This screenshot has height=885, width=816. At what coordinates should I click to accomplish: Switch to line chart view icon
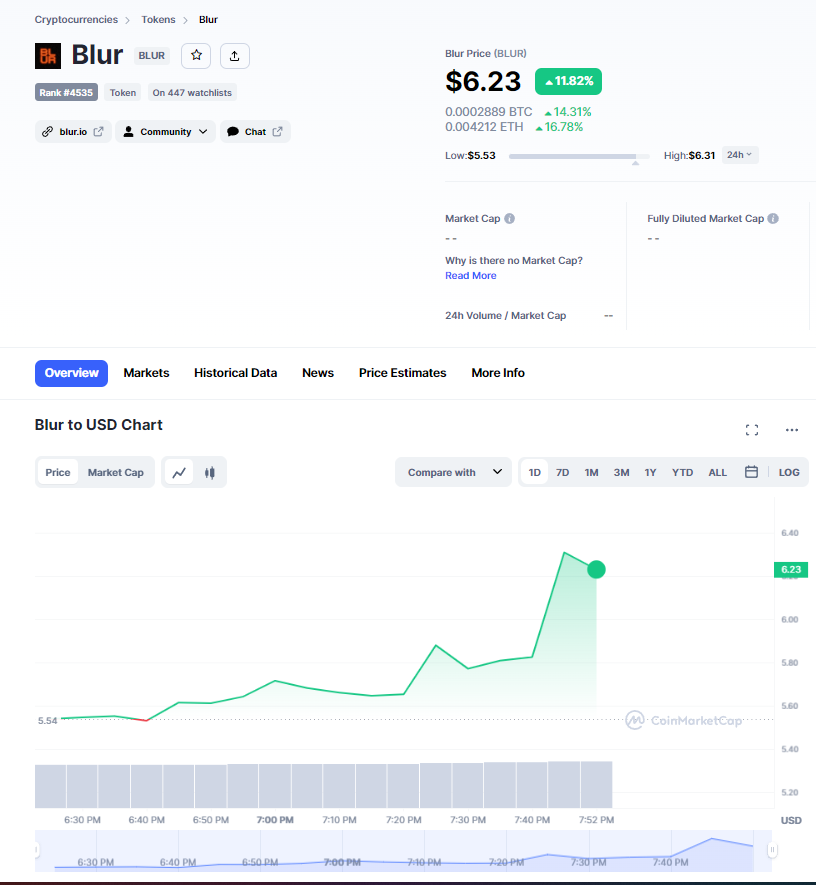(x=180, y=473)
